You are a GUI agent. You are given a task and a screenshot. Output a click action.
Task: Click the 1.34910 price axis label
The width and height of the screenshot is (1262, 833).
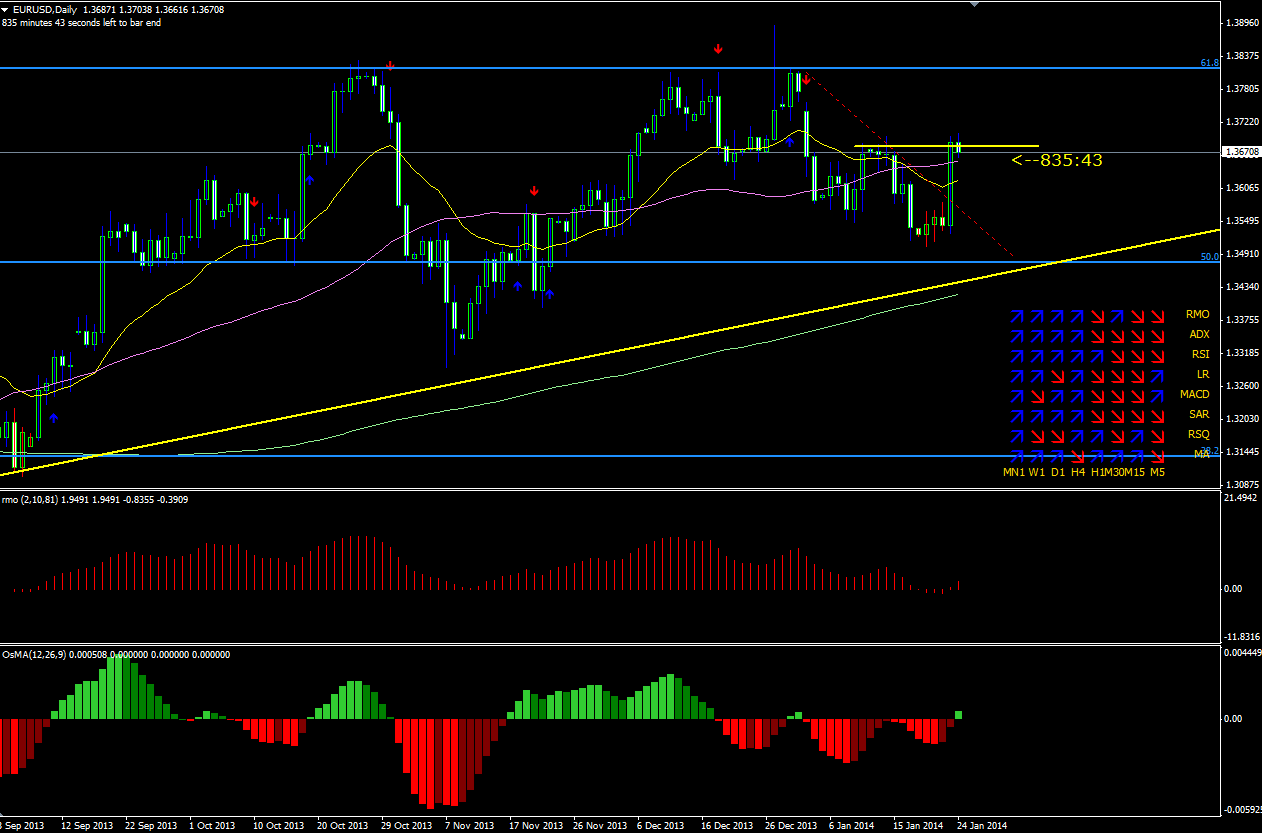pos(1242,254)
